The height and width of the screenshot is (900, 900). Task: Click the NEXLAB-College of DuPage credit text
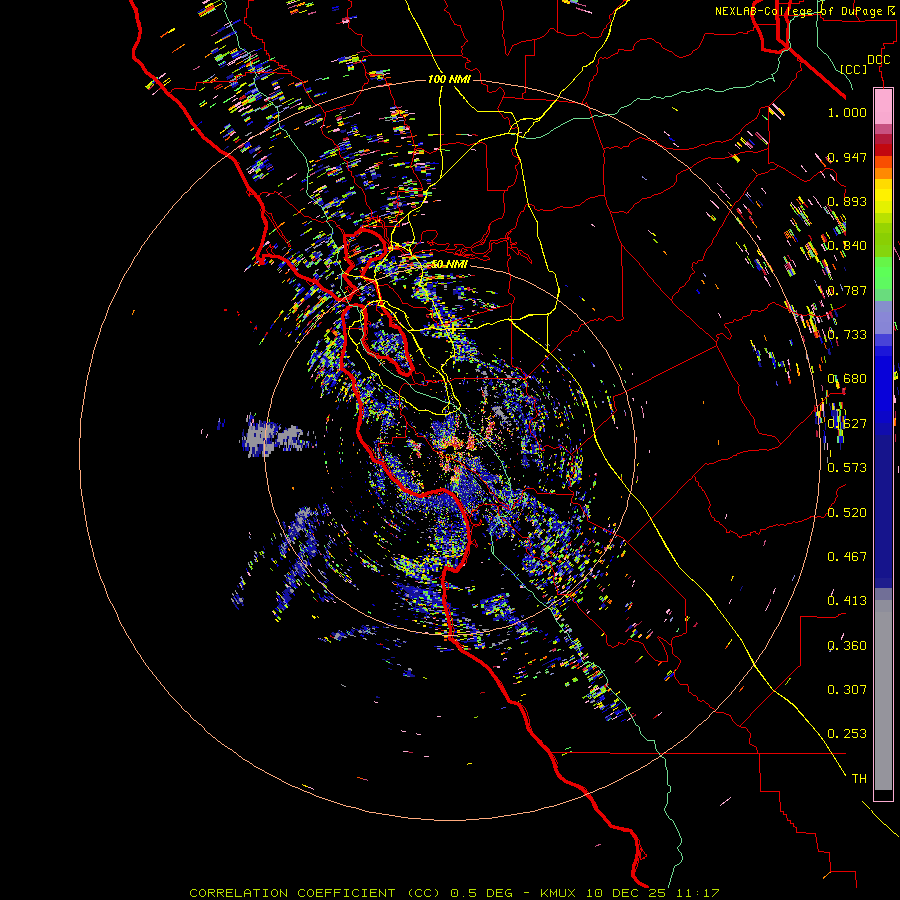(x=804, y=11)
